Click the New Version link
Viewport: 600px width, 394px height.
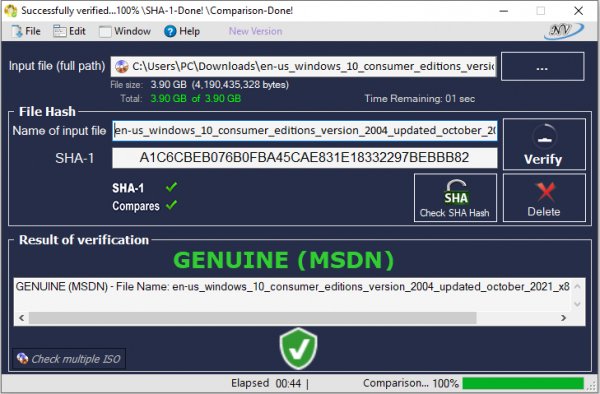[256, 31]
